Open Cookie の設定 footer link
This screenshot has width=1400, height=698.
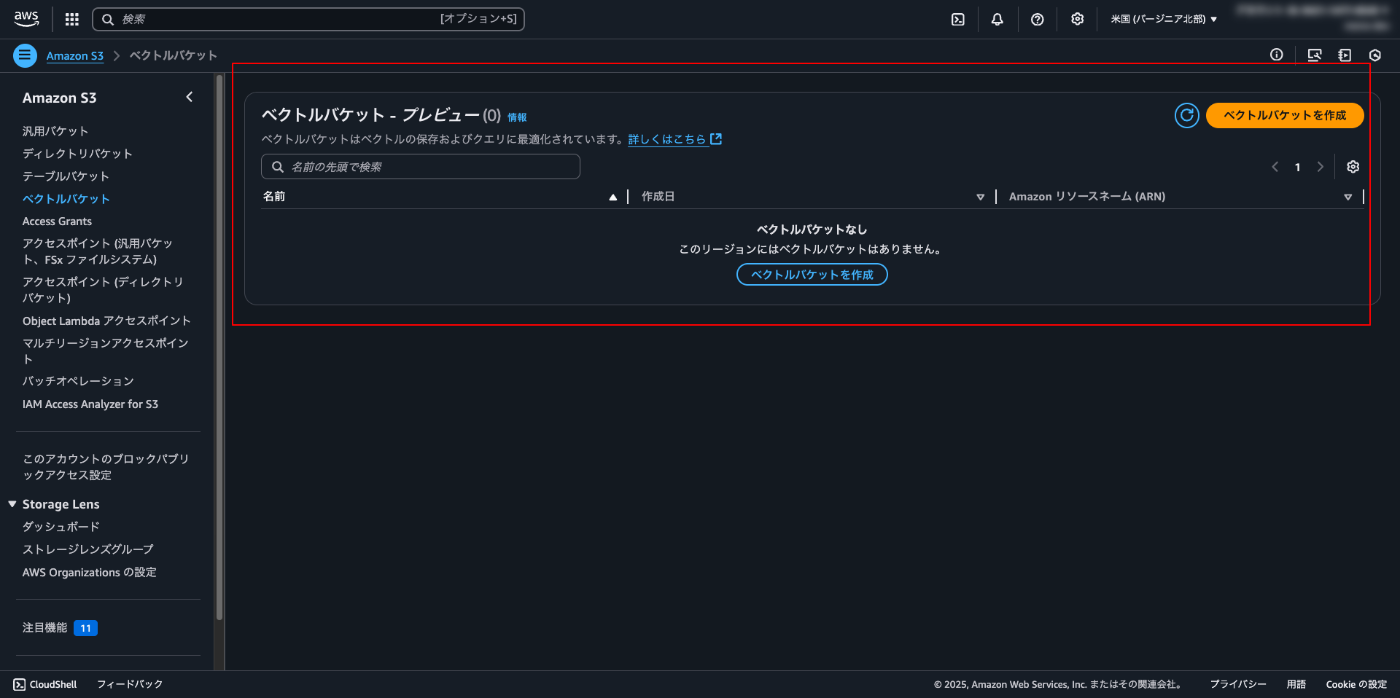coord(1356,684)
